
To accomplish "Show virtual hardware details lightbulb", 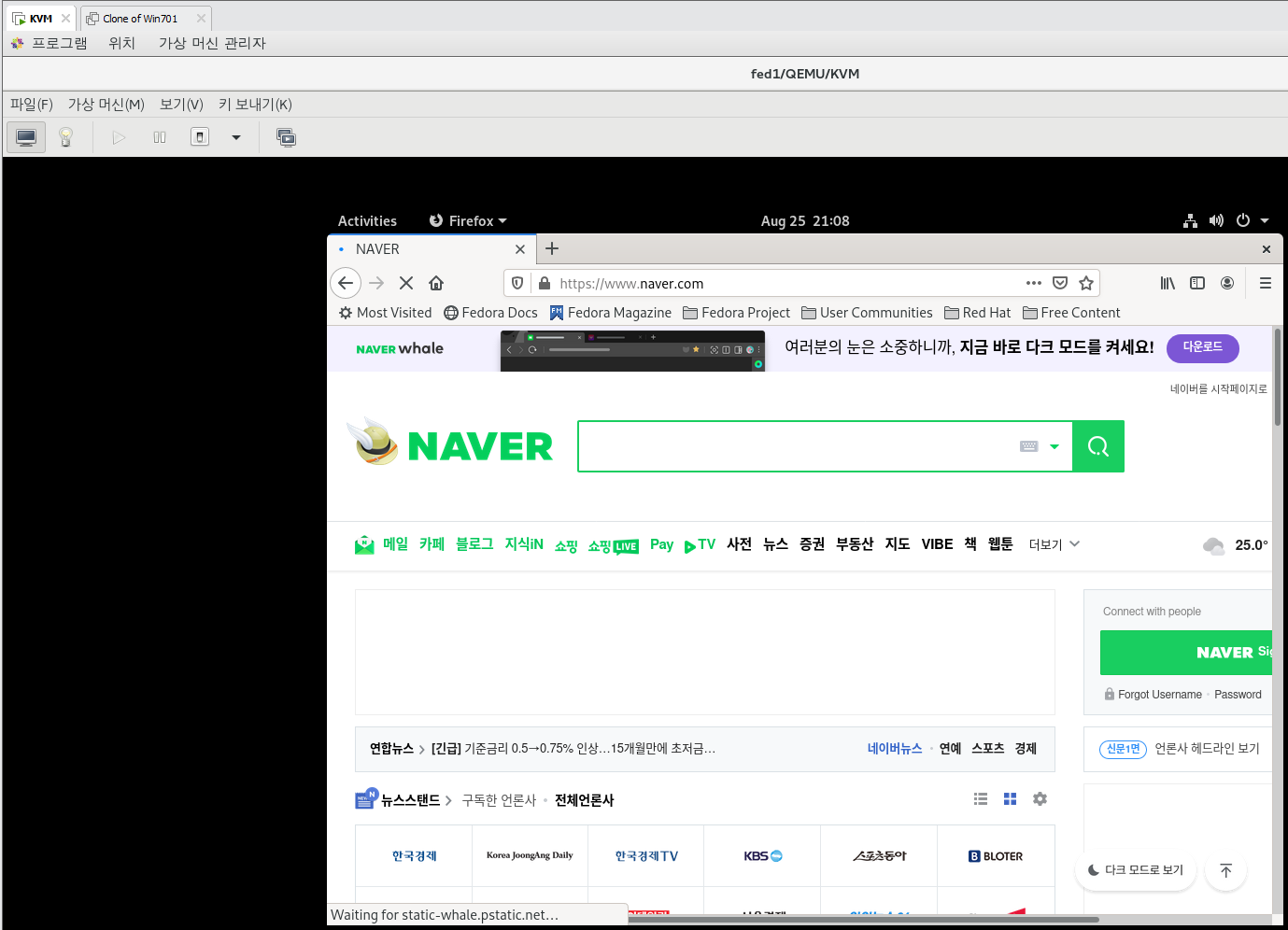I will 65,137.
